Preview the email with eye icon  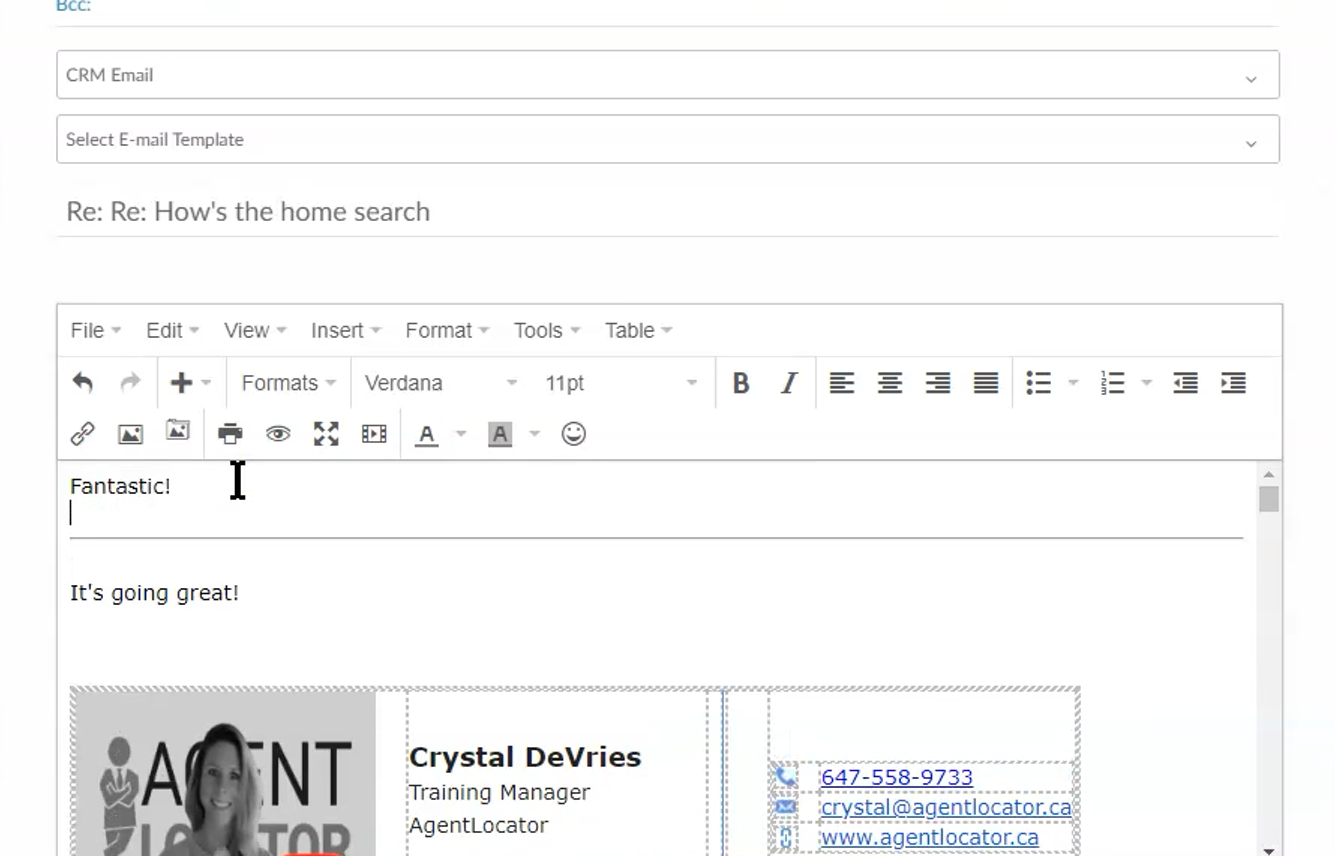point(278,434)
